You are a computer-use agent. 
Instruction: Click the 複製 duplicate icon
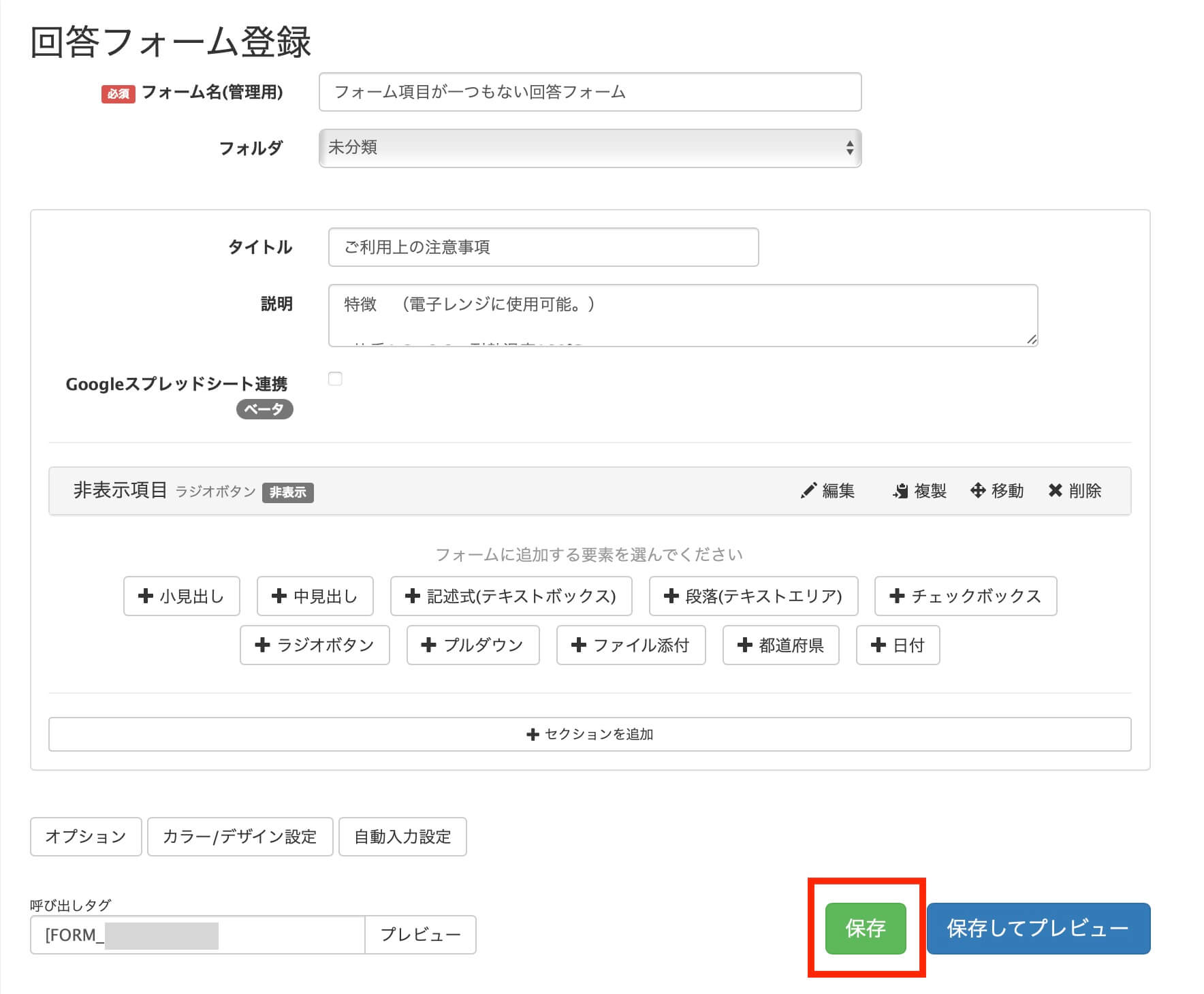(x=900, y=490)
